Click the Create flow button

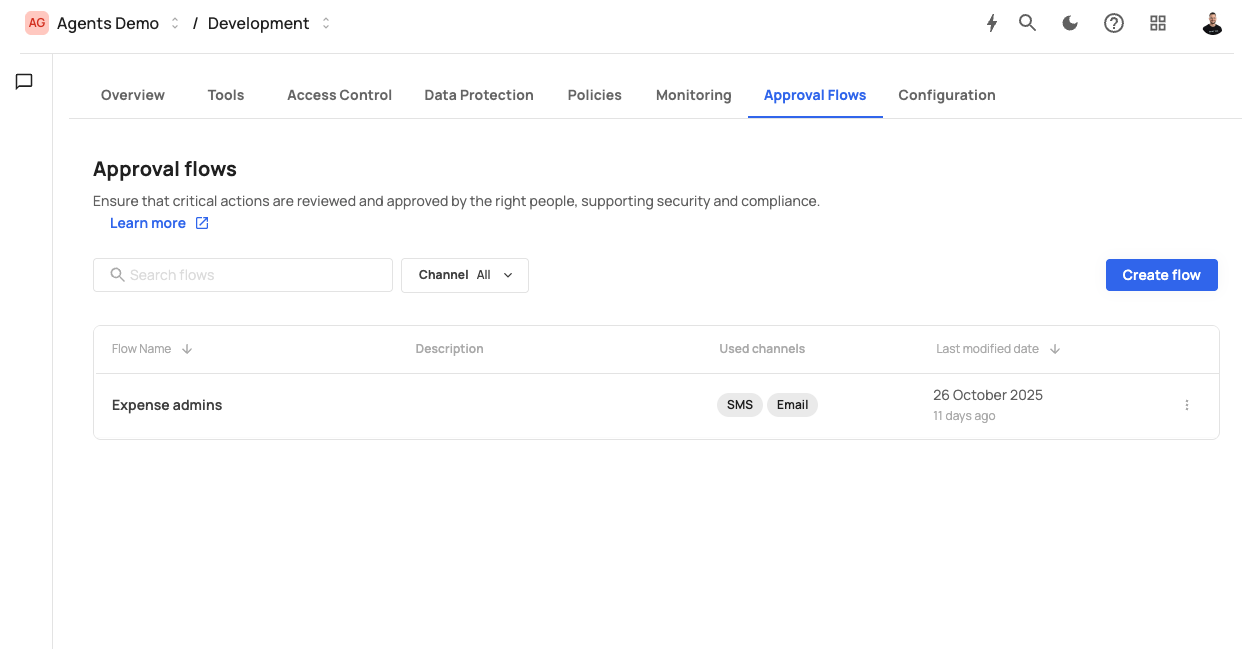1161,275
